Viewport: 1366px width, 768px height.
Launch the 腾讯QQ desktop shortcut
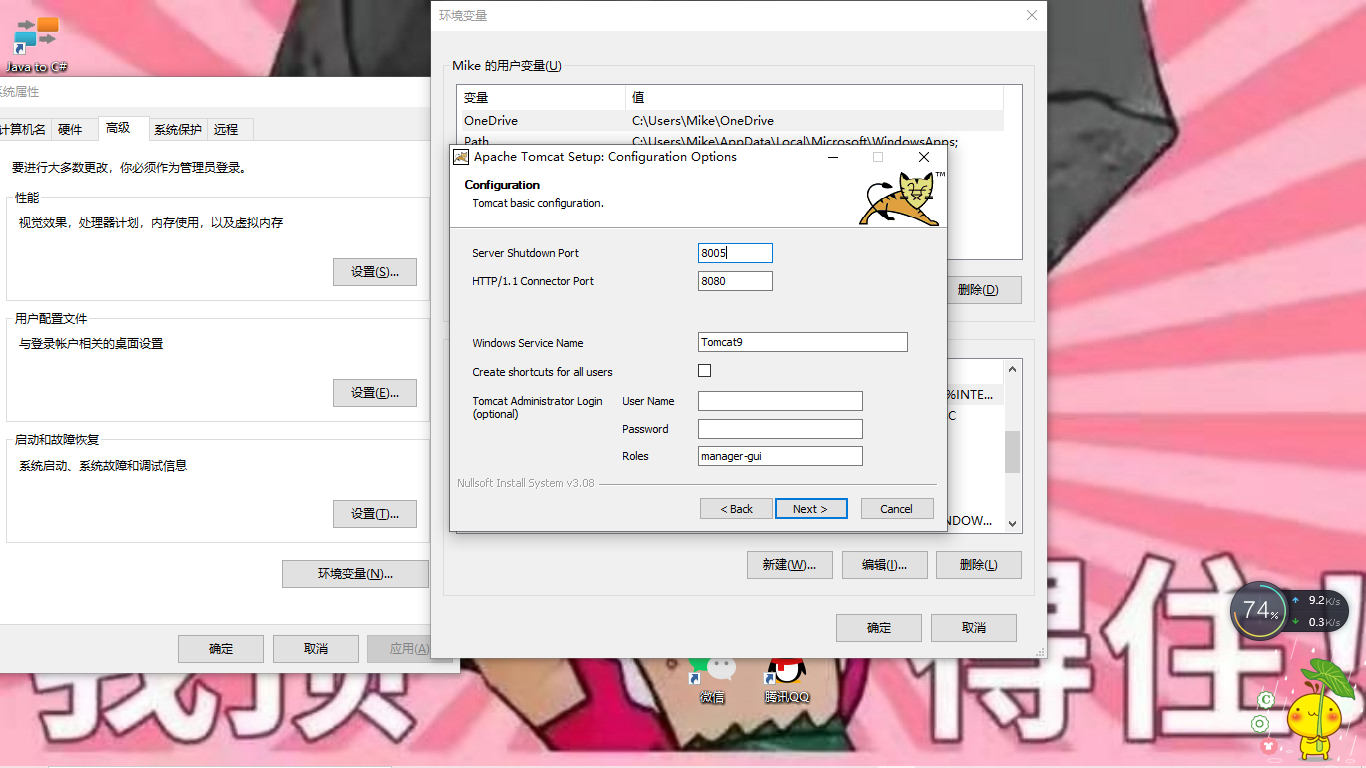(786, 680)
